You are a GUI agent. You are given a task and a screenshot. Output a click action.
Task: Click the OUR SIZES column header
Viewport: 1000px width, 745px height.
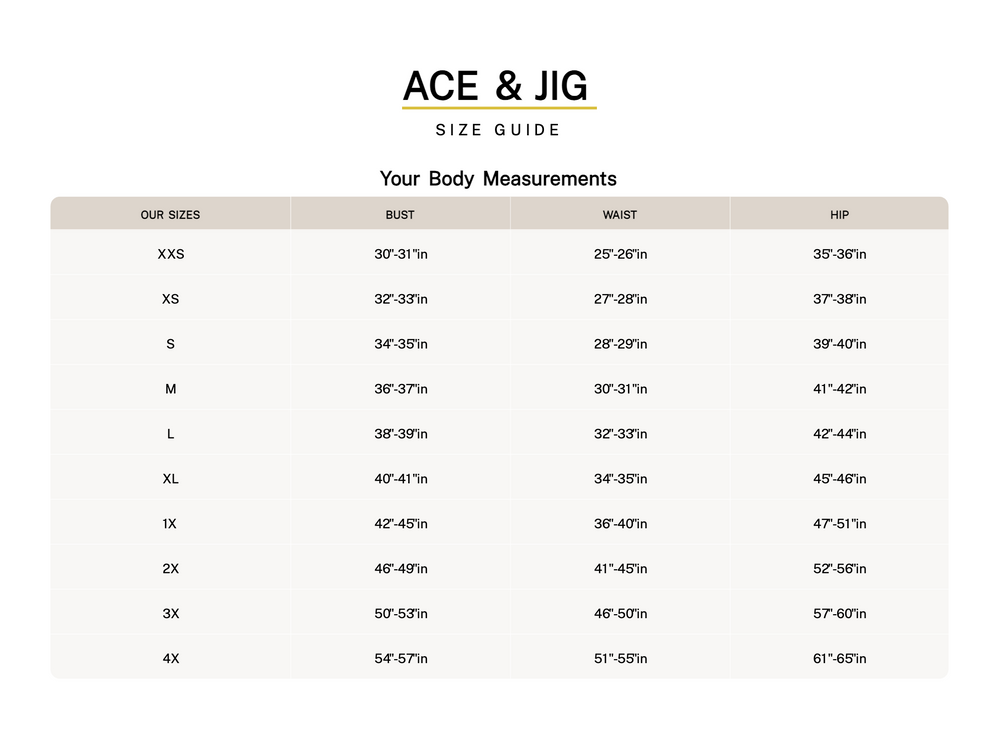170,215
